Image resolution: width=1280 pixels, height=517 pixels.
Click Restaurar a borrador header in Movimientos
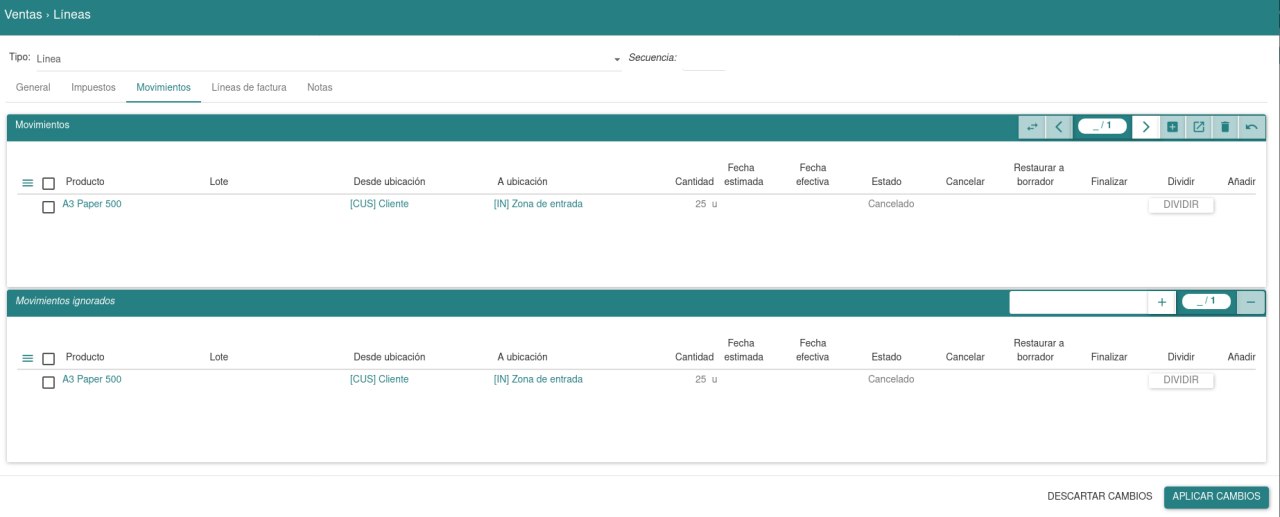coord(1038,175)
